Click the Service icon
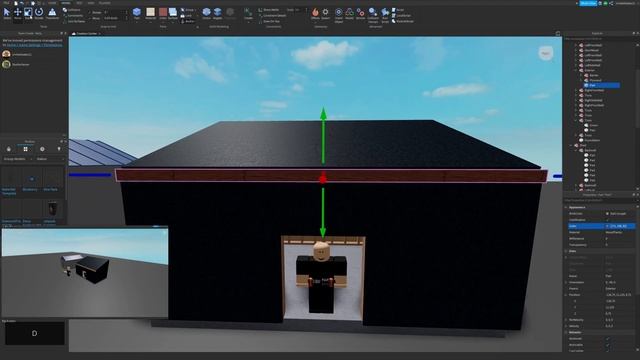 [360, 13]
